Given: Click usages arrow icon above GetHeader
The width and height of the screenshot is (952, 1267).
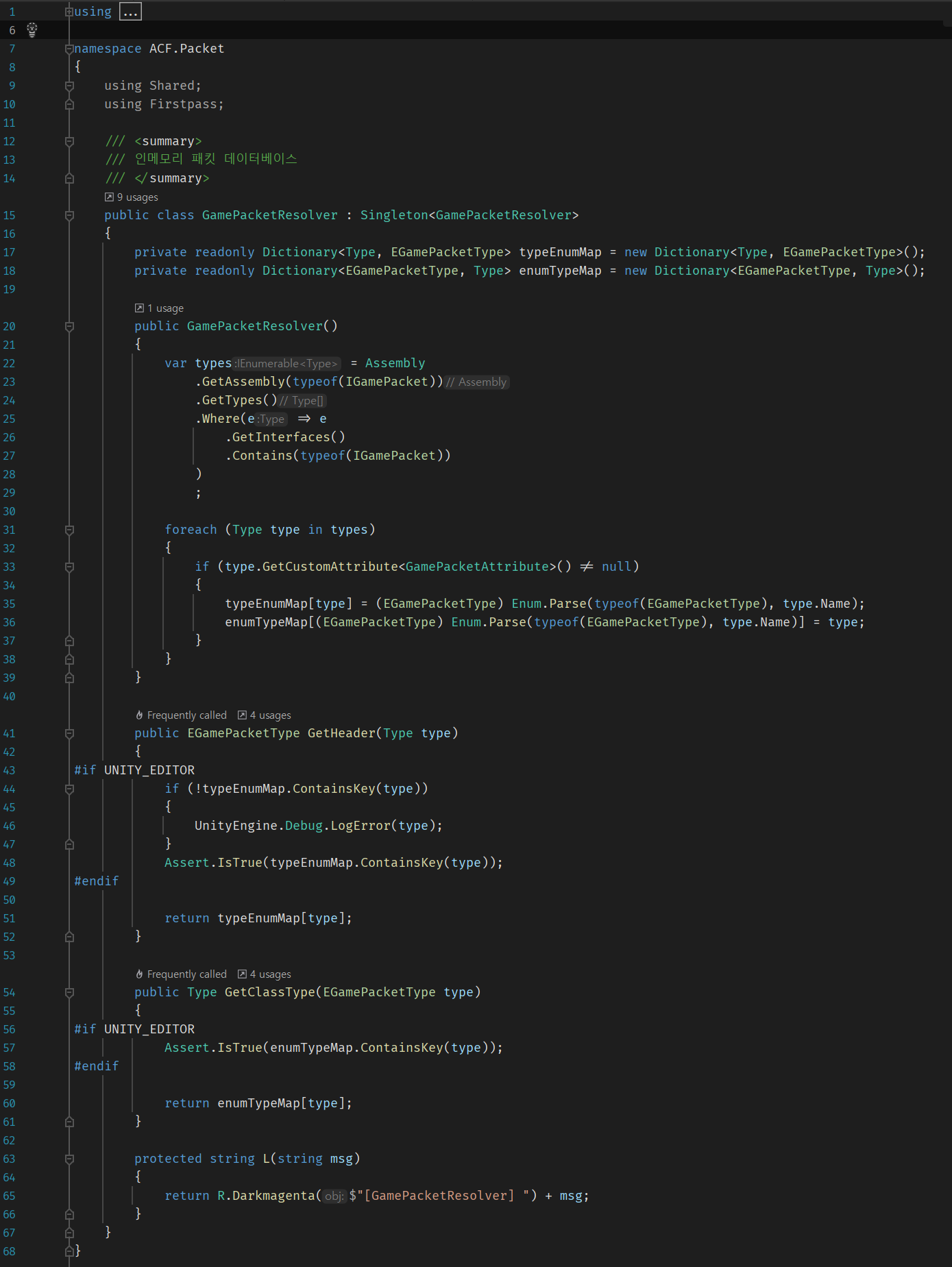Looking at the screenshot, I should 242,715.
